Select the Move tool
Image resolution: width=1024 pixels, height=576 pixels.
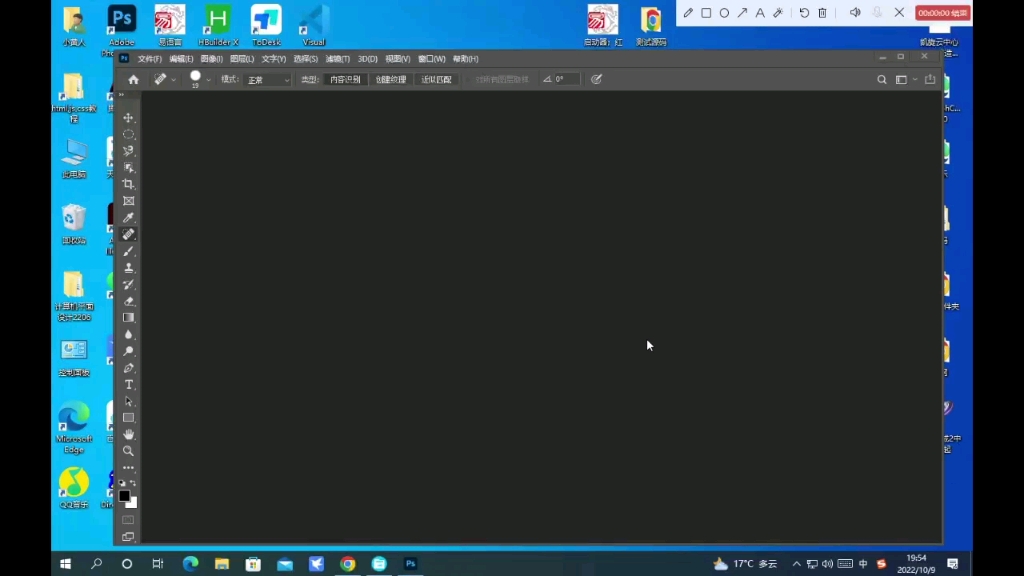pos(128,117)
